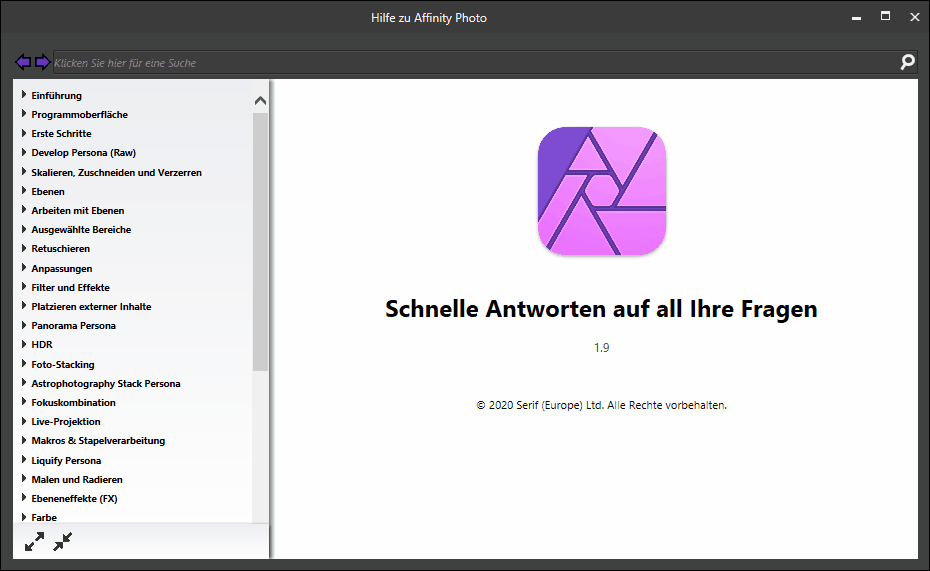Click the magnifier search icon
930x571 pixels.
pos(907,62)
